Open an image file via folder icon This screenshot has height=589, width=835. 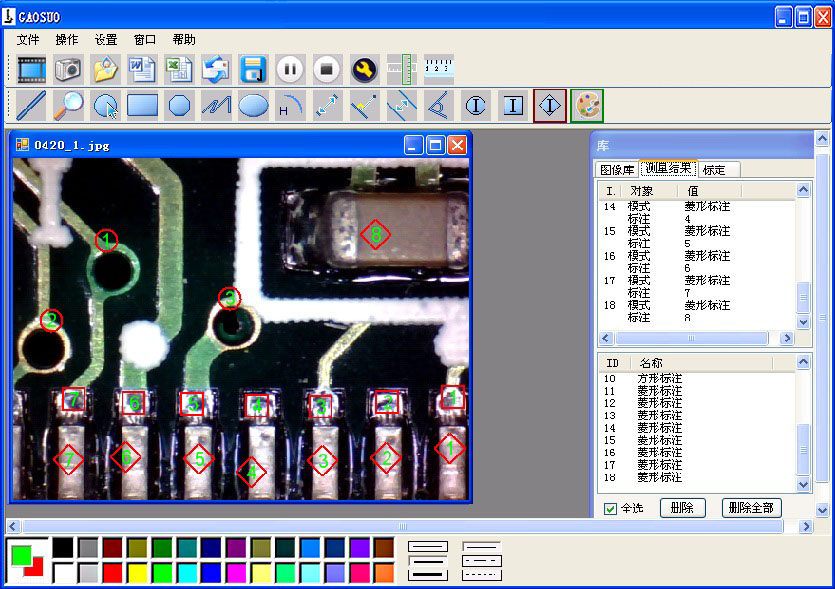[x=105, y=69]
